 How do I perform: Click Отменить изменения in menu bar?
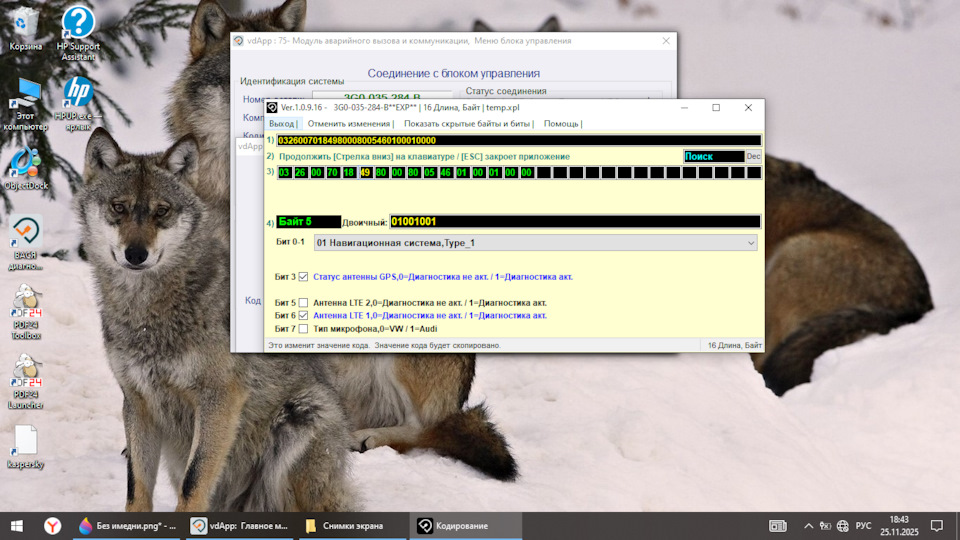[349, 124]
